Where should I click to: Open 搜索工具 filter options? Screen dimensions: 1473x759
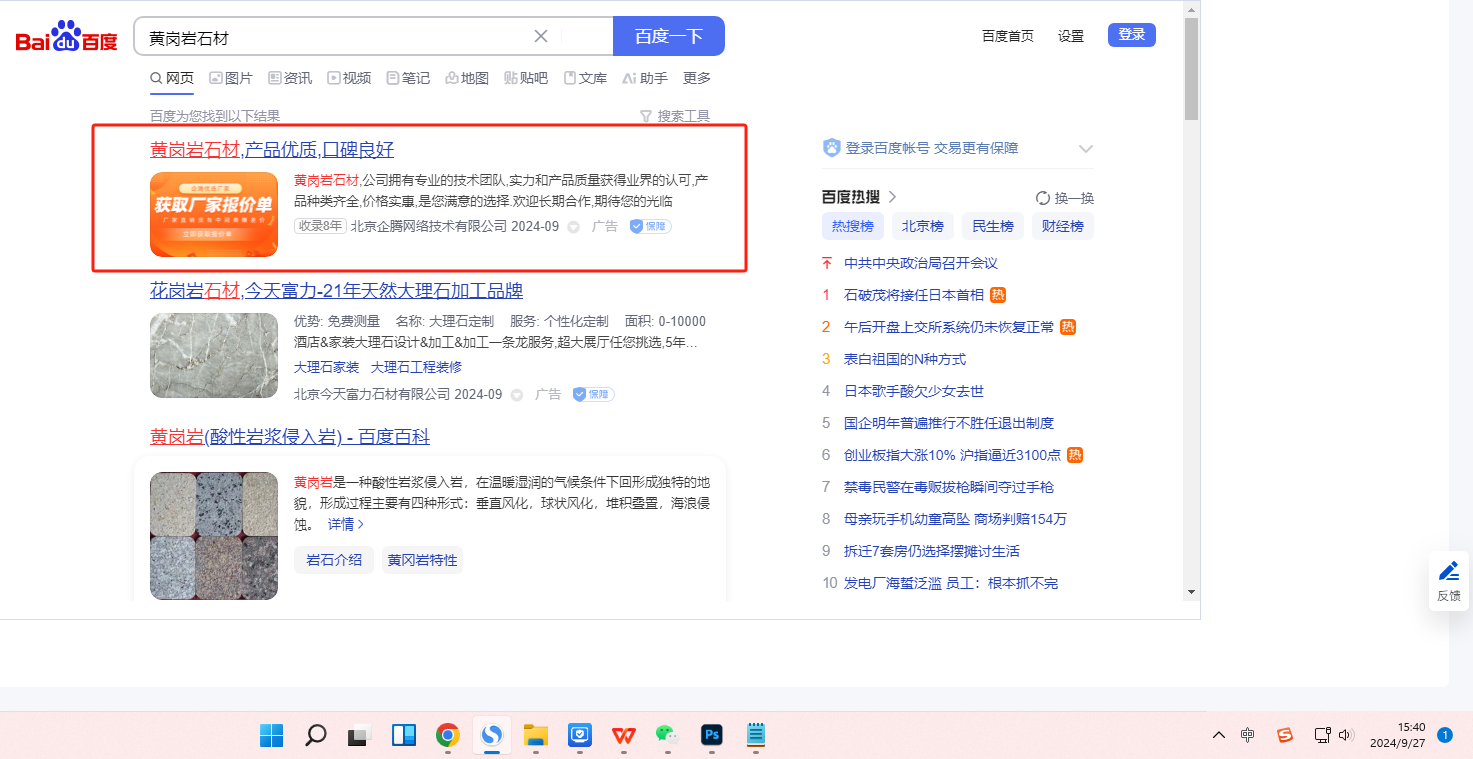point(675,116)
